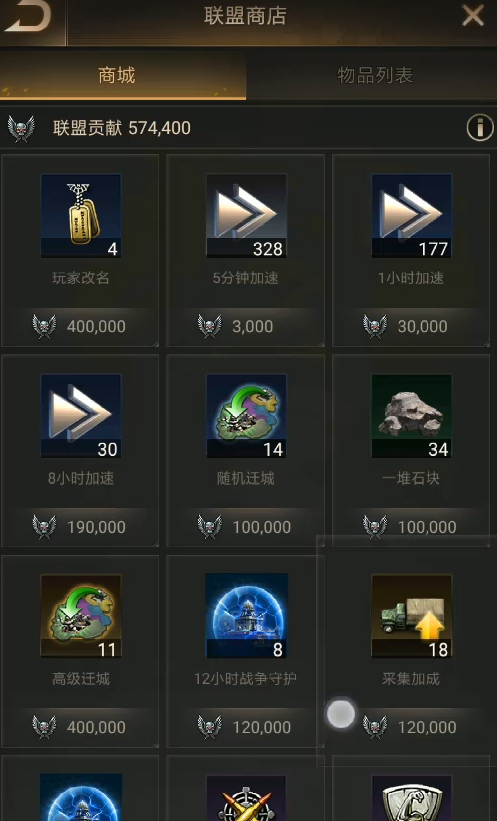The image size is (497, 821).
Task: Select the 1小时加速 speedup icon
Action: 412,216
